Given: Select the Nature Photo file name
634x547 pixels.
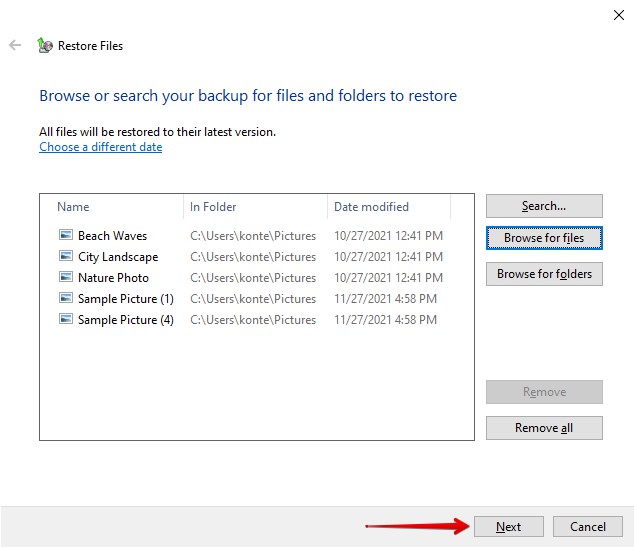Looking at the screenshot, I should coord(113,278).
